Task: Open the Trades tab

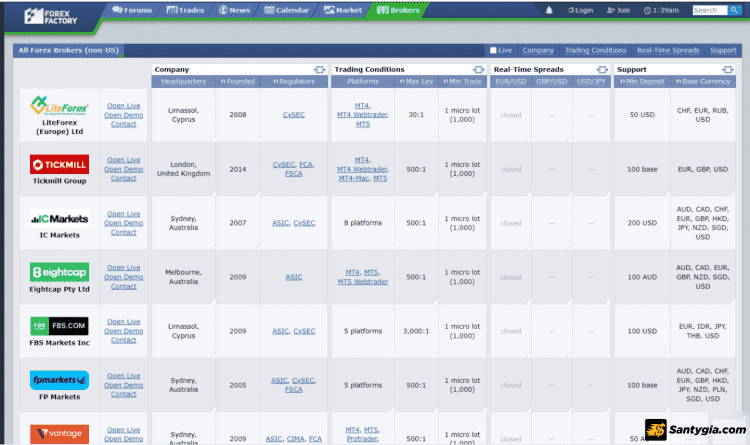Action: coord(185,10)
